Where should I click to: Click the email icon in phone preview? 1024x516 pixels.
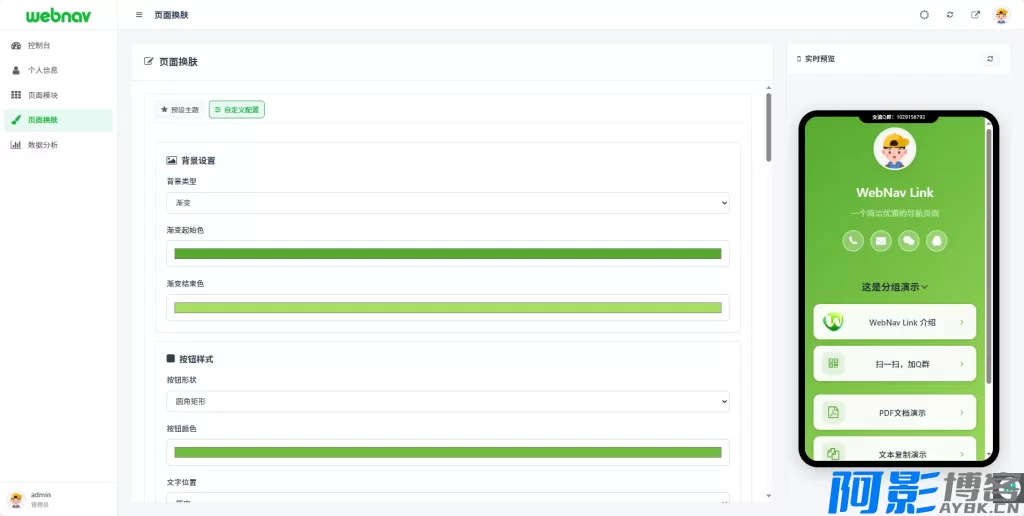(x=881, y=240)
